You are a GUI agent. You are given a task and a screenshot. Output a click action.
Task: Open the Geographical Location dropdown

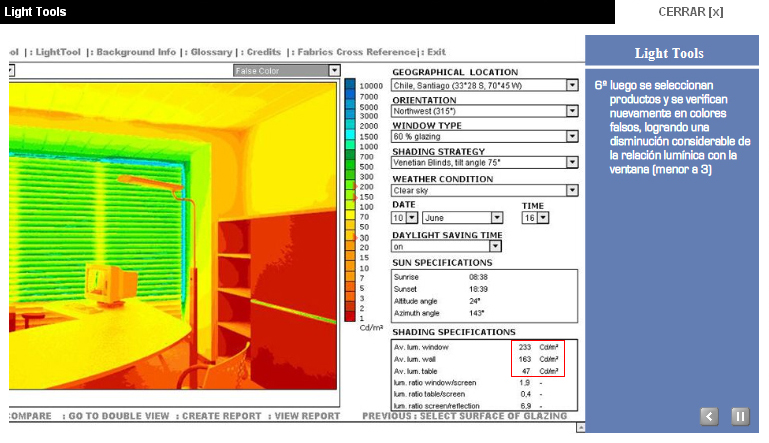(572, 85)
